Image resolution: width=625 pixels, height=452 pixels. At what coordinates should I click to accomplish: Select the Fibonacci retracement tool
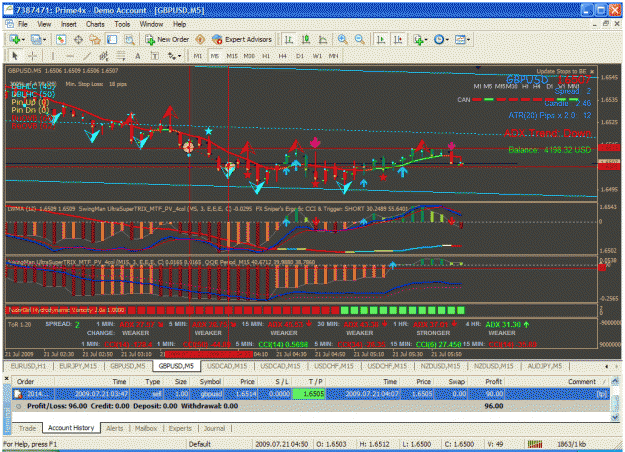tap(121, 56)
